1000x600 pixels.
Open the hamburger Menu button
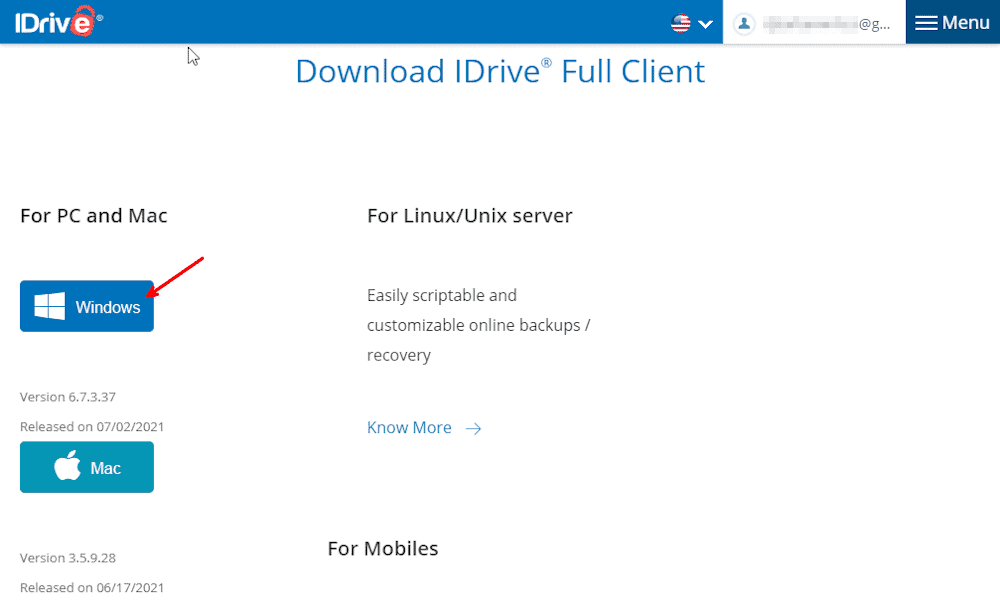click(x=952, y=22)
